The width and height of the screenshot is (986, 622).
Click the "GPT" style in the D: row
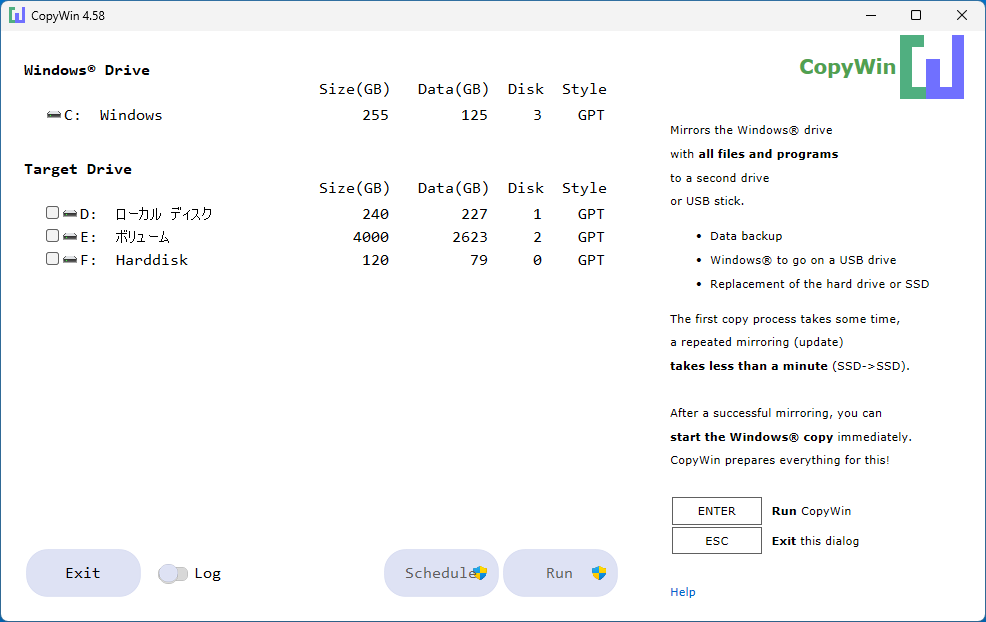(591, 214)
